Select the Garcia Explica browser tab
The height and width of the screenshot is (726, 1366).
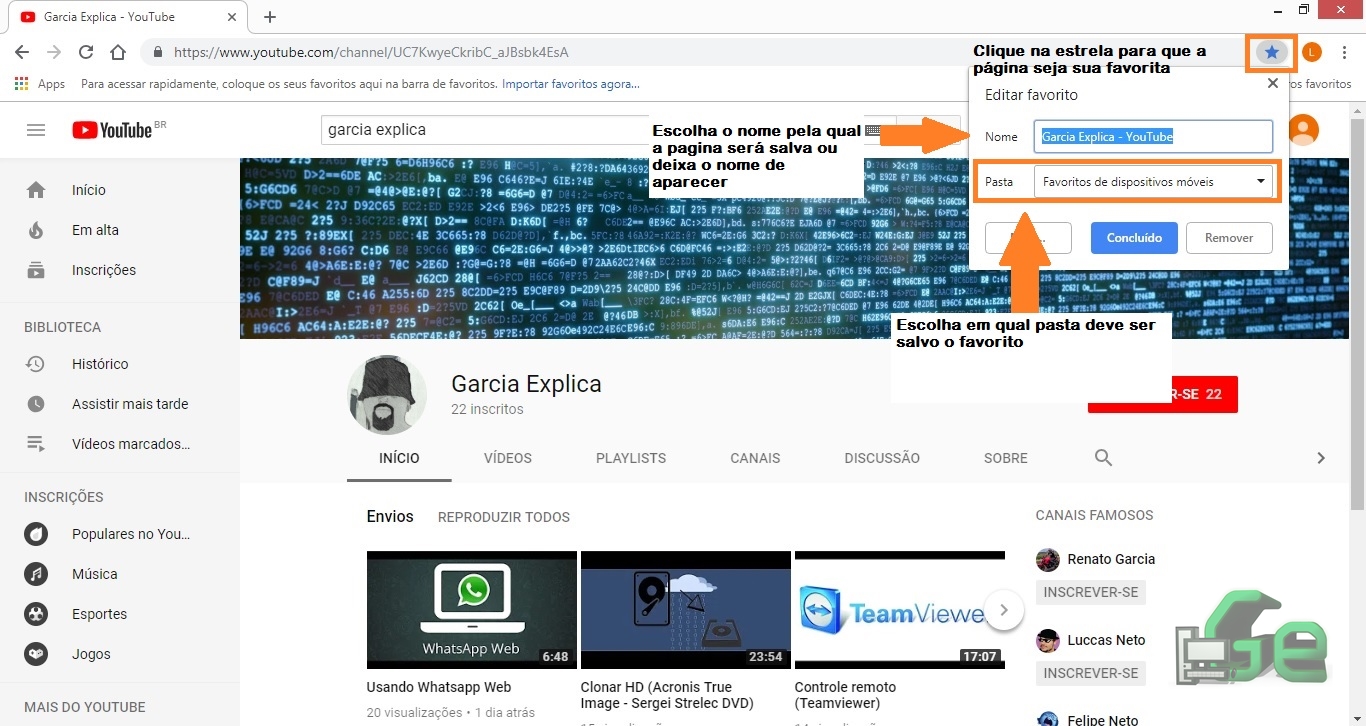(x=125, y=17)
